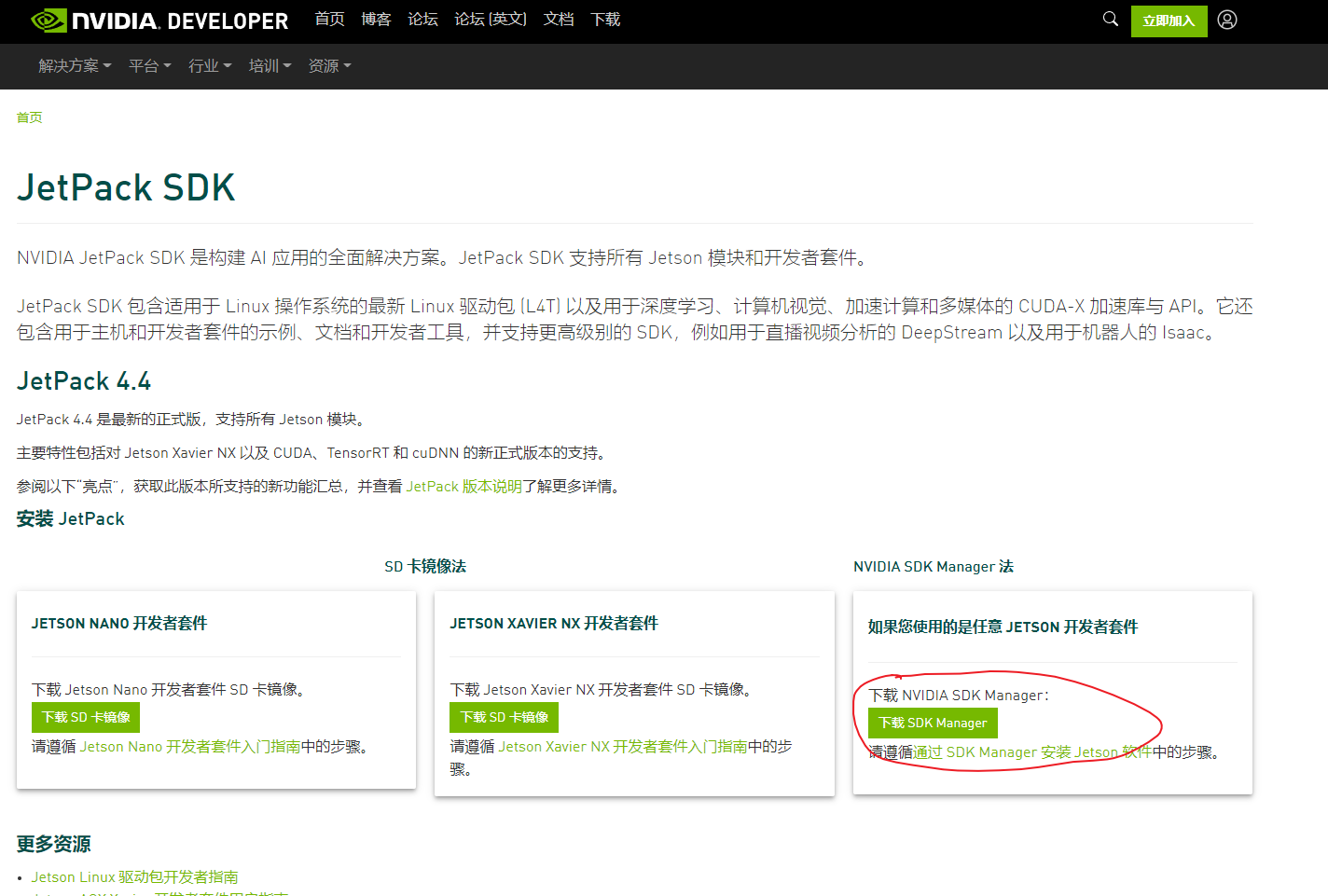Open the 博客 blog menu item
Screen dimensions: 1328x896
click(x=376, y=20)
